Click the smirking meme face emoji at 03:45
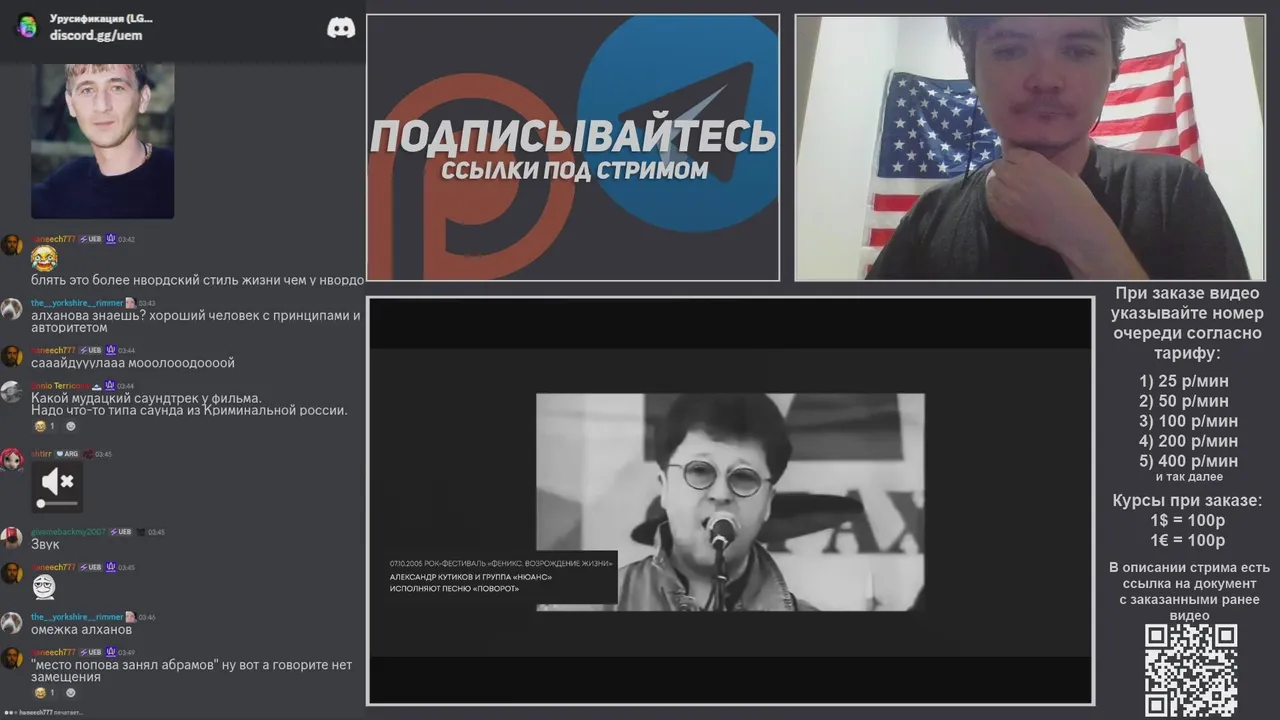The height and width of the screenshot is (720, 1280). click(44, 587)
